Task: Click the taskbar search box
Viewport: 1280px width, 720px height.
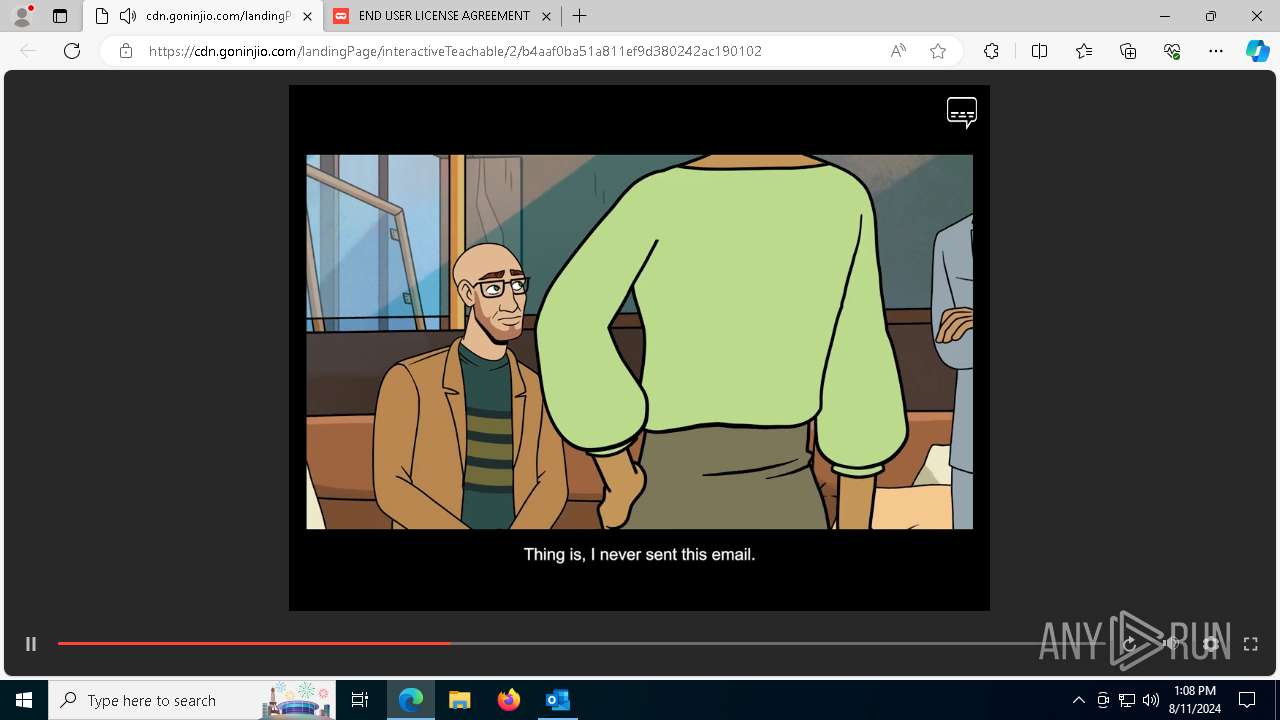Action: click(x=193, y=700)
